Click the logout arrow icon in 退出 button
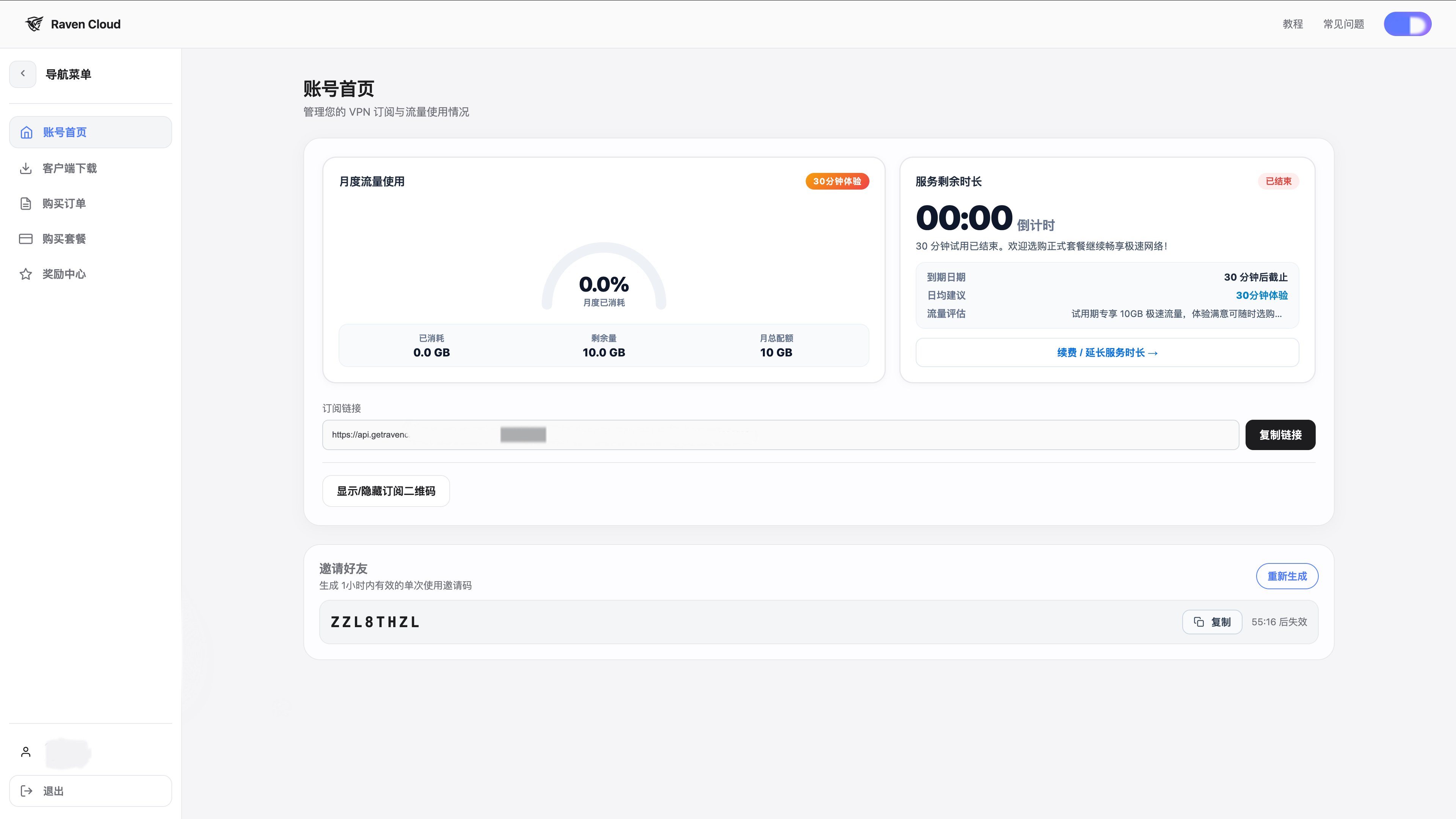Screen dimensions: 1456x819 click(x=26, y=791)
